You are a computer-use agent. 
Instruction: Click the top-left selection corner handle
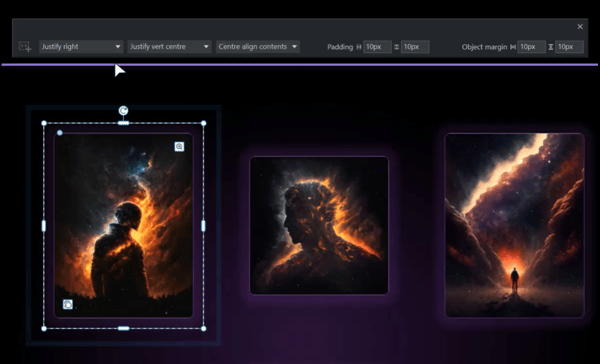44,123
